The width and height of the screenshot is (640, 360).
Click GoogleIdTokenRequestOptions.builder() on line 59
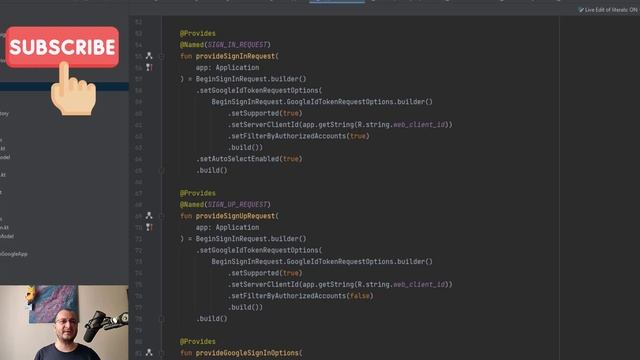360,102
